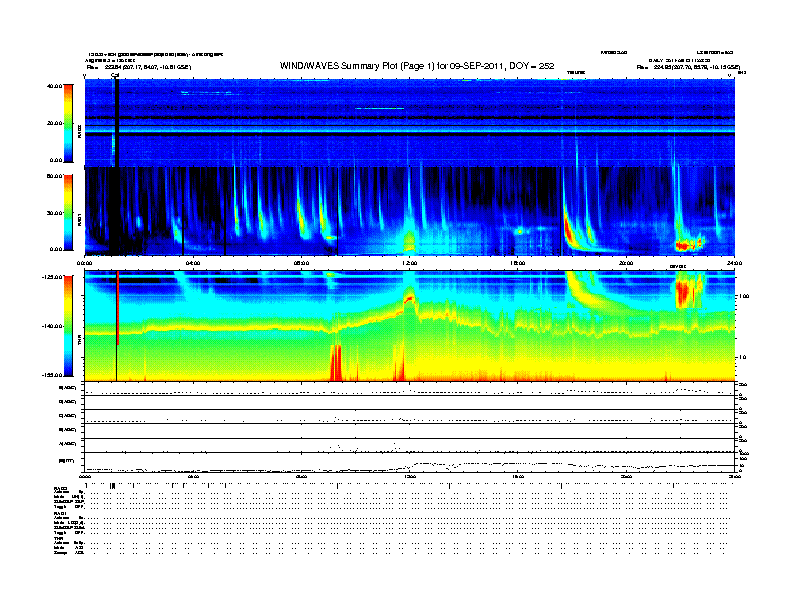Select the 40.00 label on RAD2 color scale
Viewport: 792px width, 612px height.
click(x=54, y=86)
